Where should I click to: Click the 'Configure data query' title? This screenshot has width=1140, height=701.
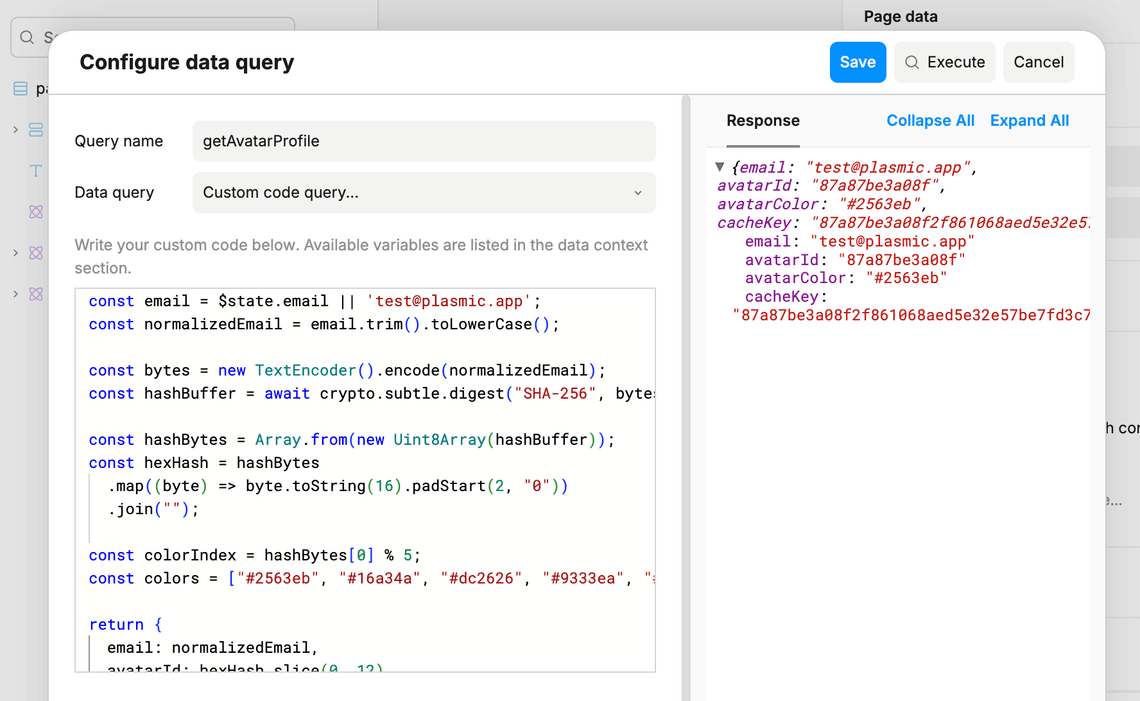pyautogui.click(x=187, y=63)
